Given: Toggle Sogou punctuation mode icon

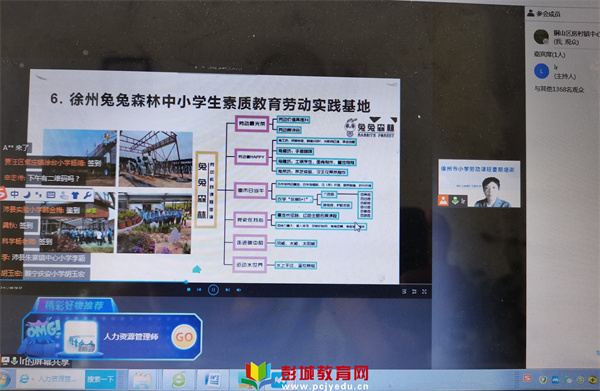Looking at the screenshot, I should 39,195.
